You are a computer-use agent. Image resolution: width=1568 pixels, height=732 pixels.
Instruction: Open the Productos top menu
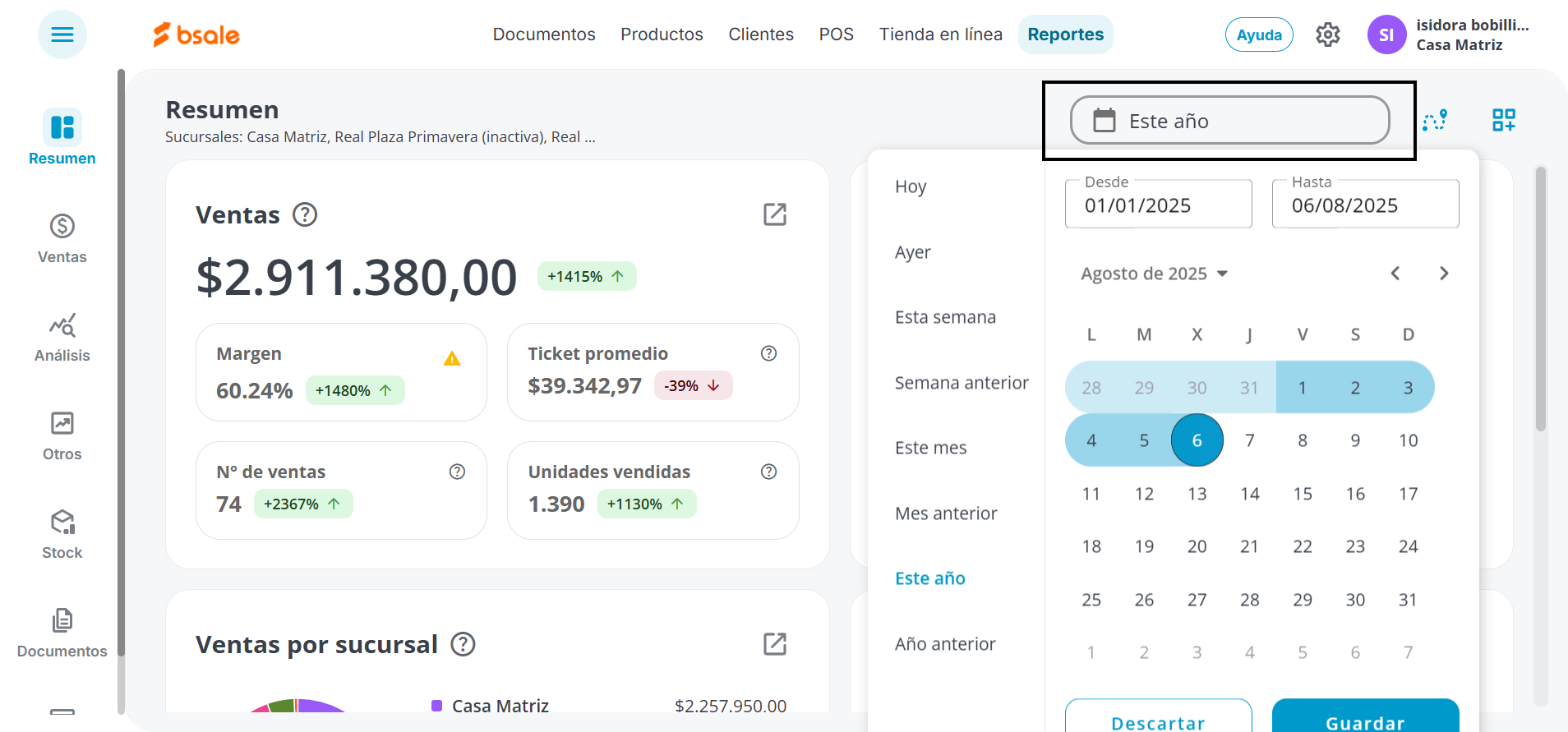pos(662,35)
